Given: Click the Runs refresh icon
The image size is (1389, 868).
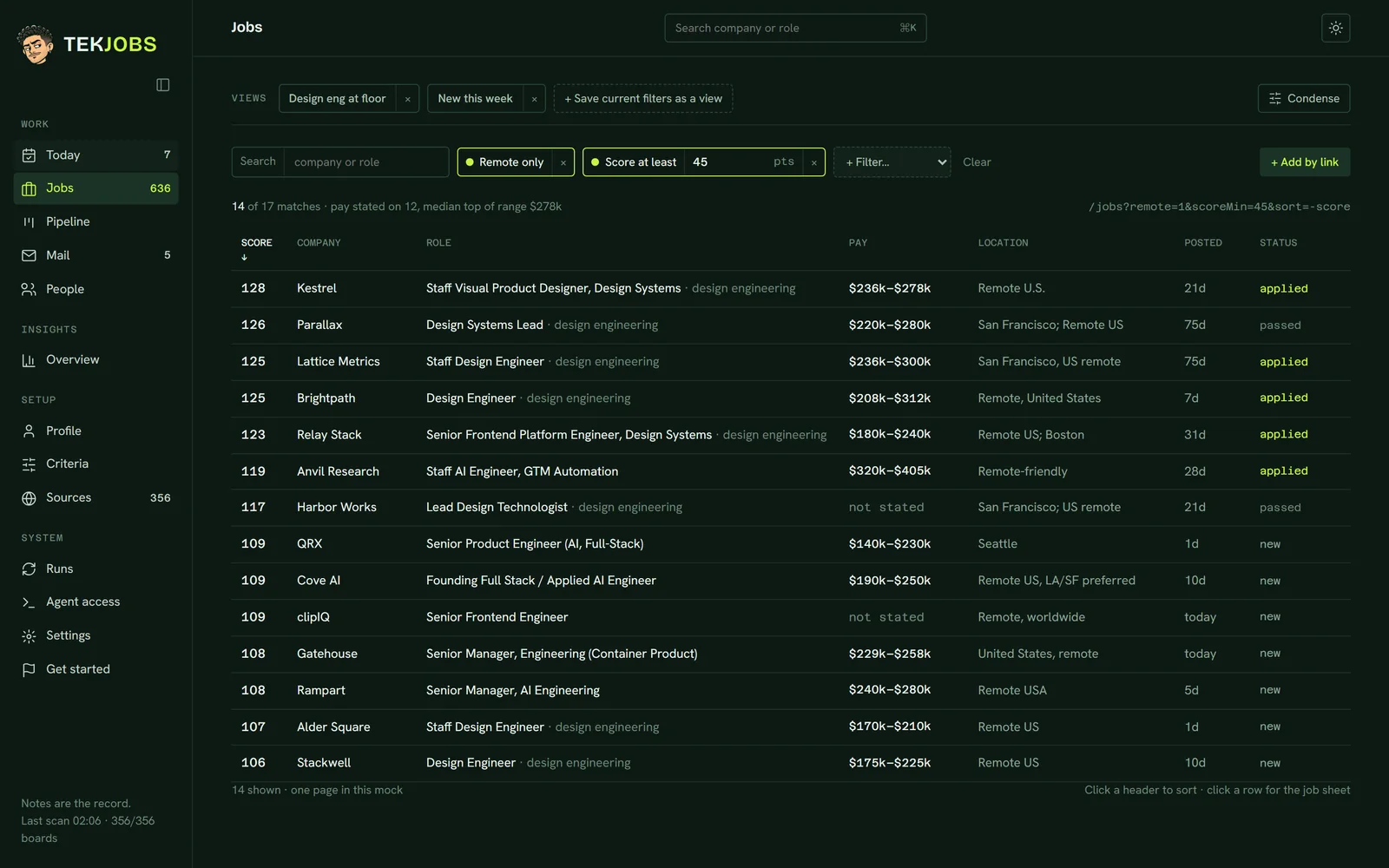Looking at the screenshot, I should click(29, 569).
